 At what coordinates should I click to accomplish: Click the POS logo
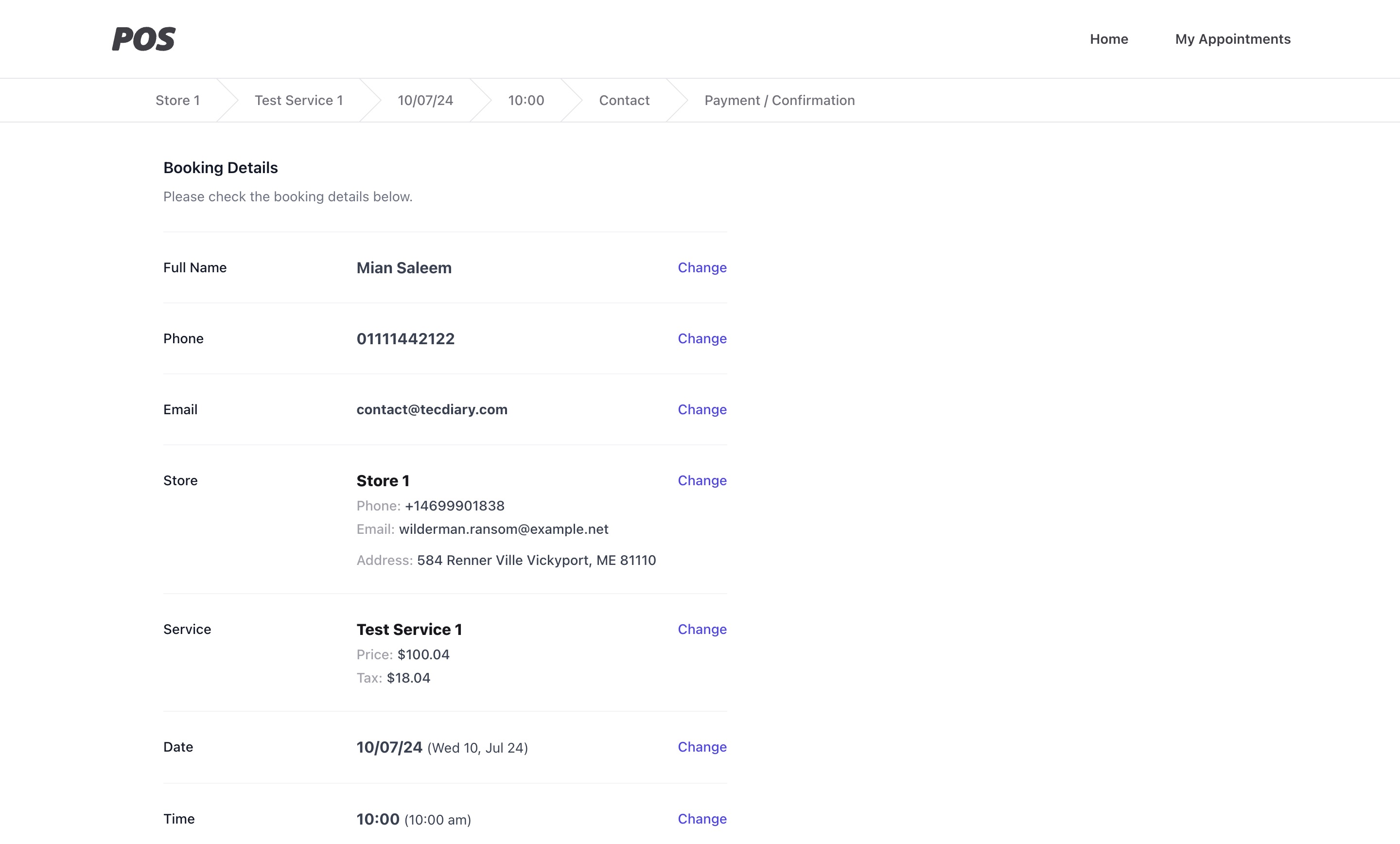144,39
